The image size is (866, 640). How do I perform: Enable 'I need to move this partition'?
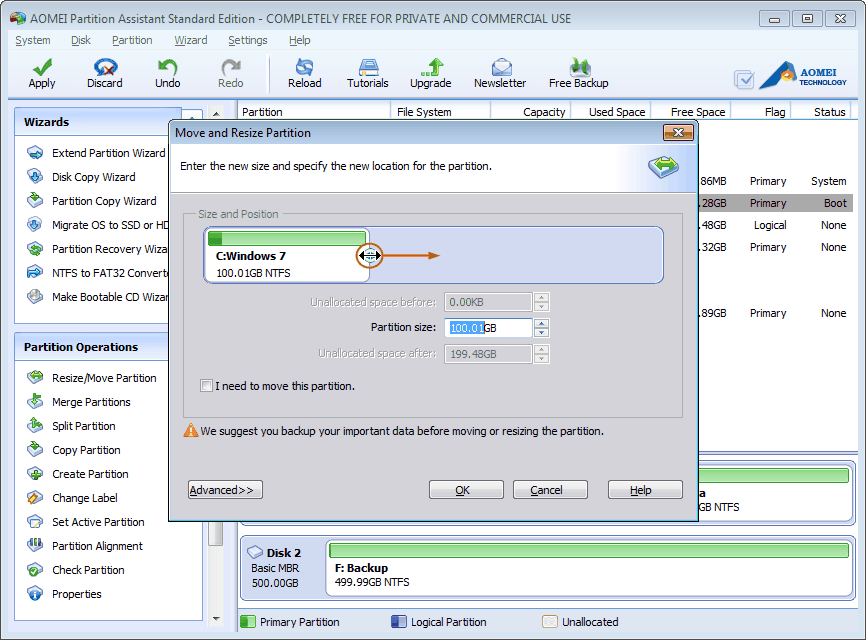(206, 384)
